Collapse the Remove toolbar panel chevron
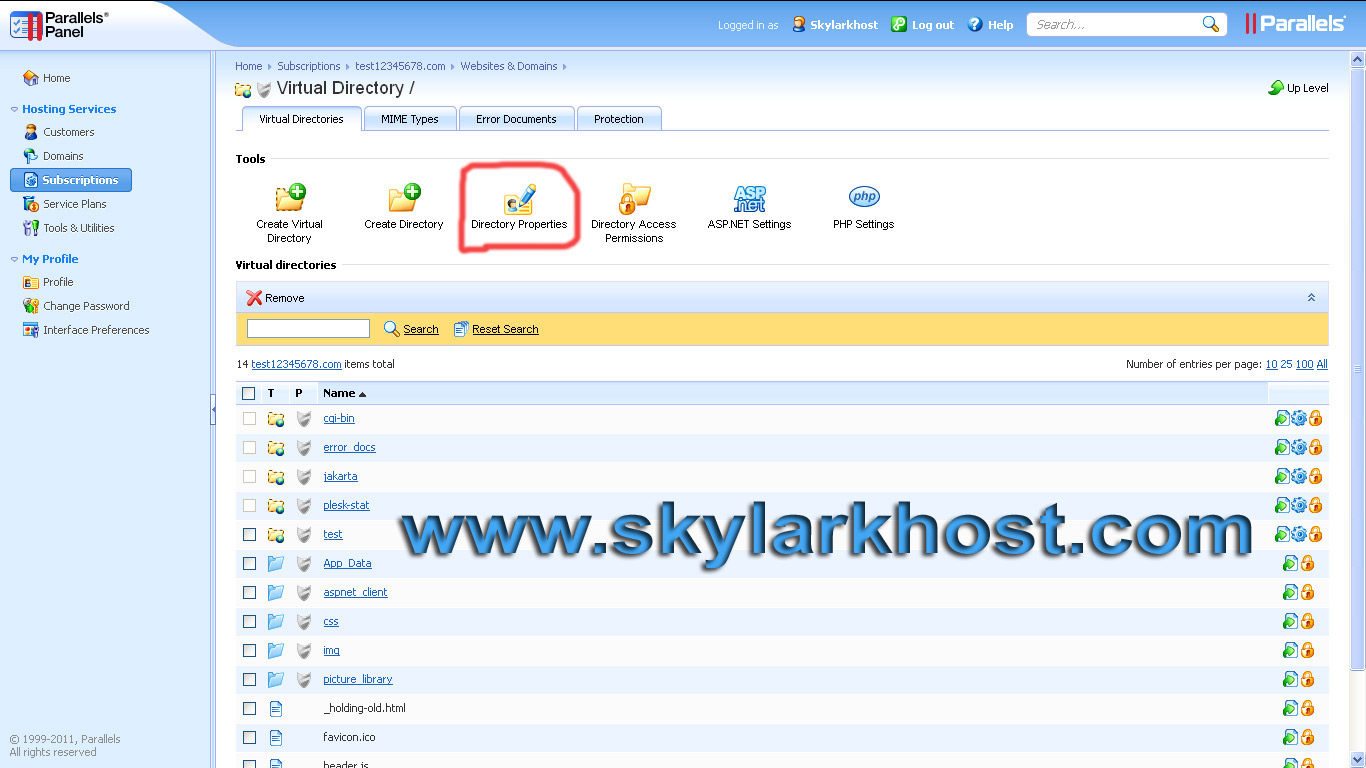This screenshot has width=1366, height=768. 1312,298
